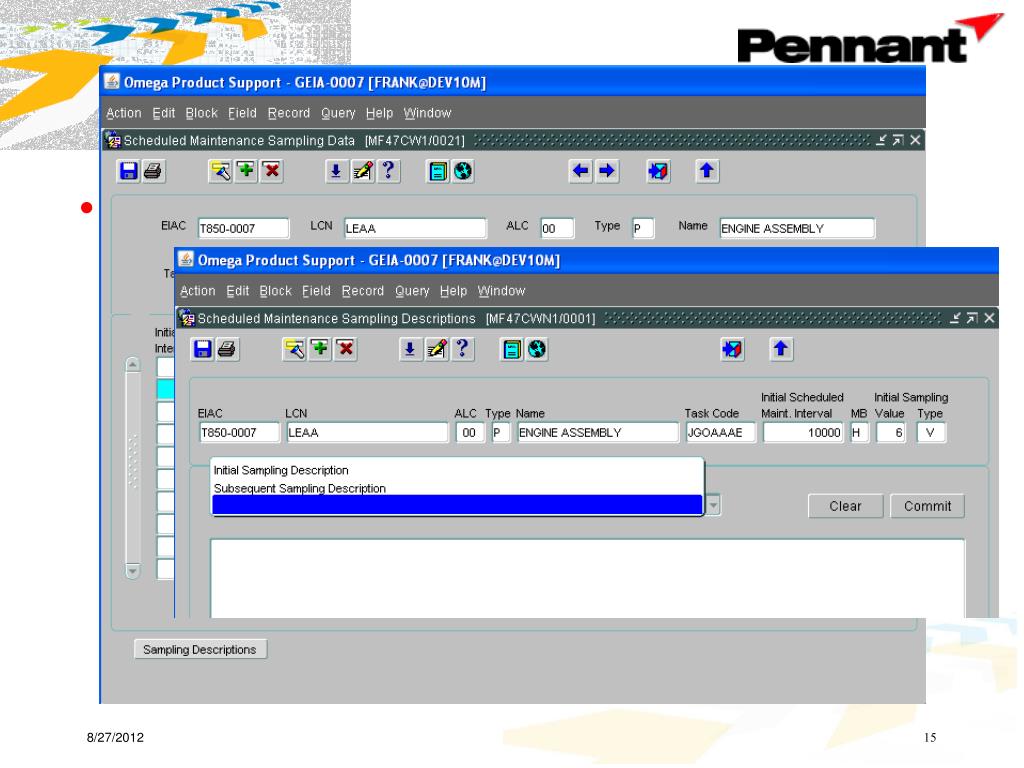Open Block menu in front window
The width and height of the screenshot is (1024, 768).
click(x=276, y=291)
